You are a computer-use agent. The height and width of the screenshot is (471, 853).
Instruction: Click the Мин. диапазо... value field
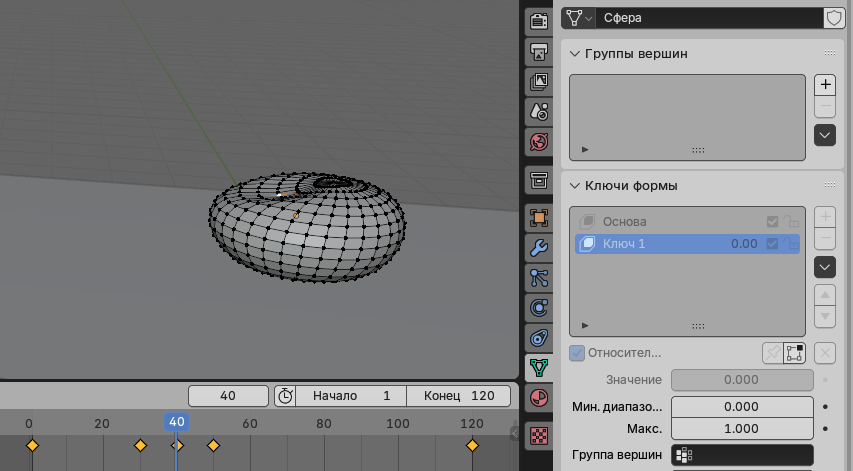(x=742, y=407)
